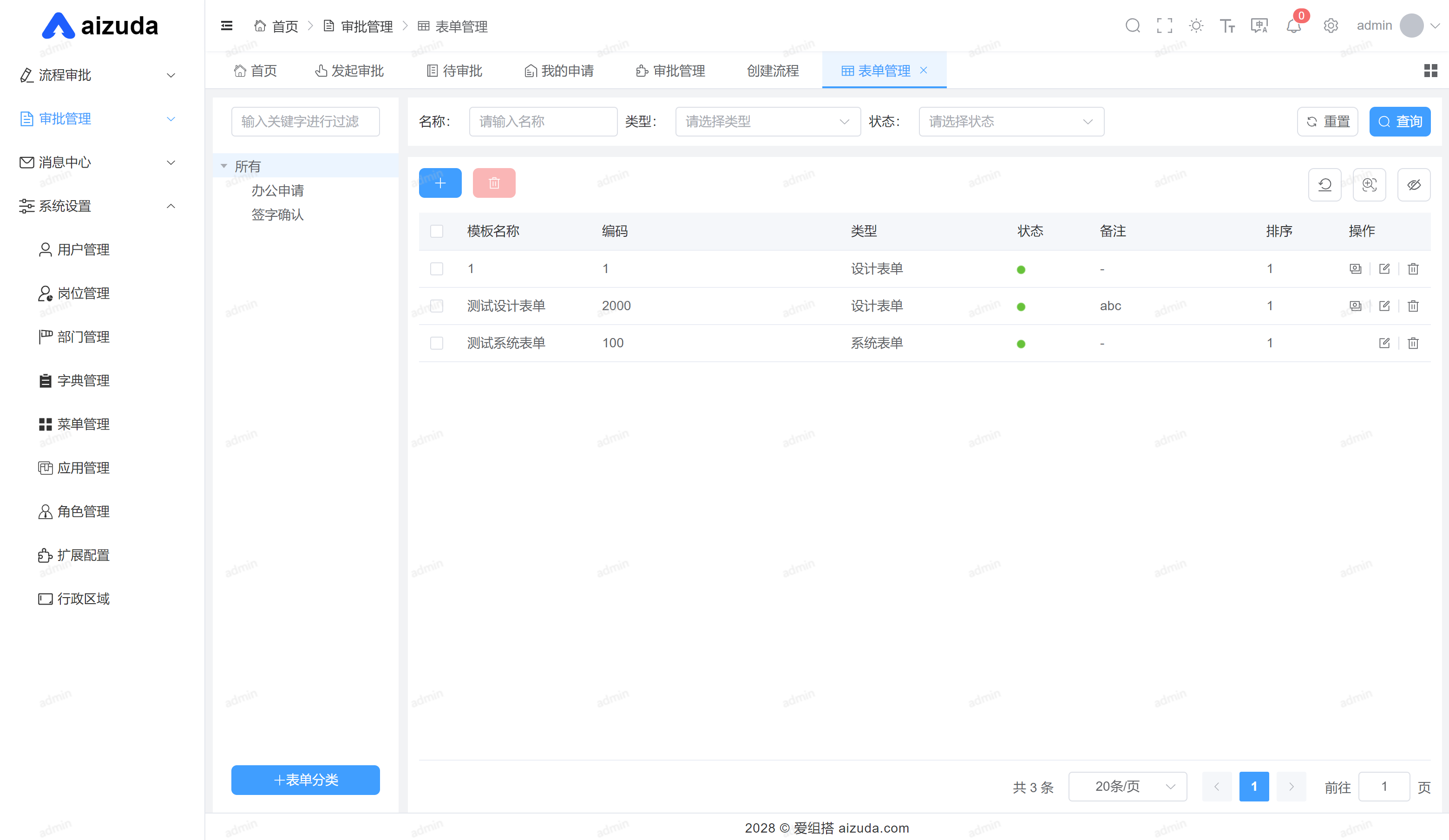Check the select-all header checkbox

436,231
